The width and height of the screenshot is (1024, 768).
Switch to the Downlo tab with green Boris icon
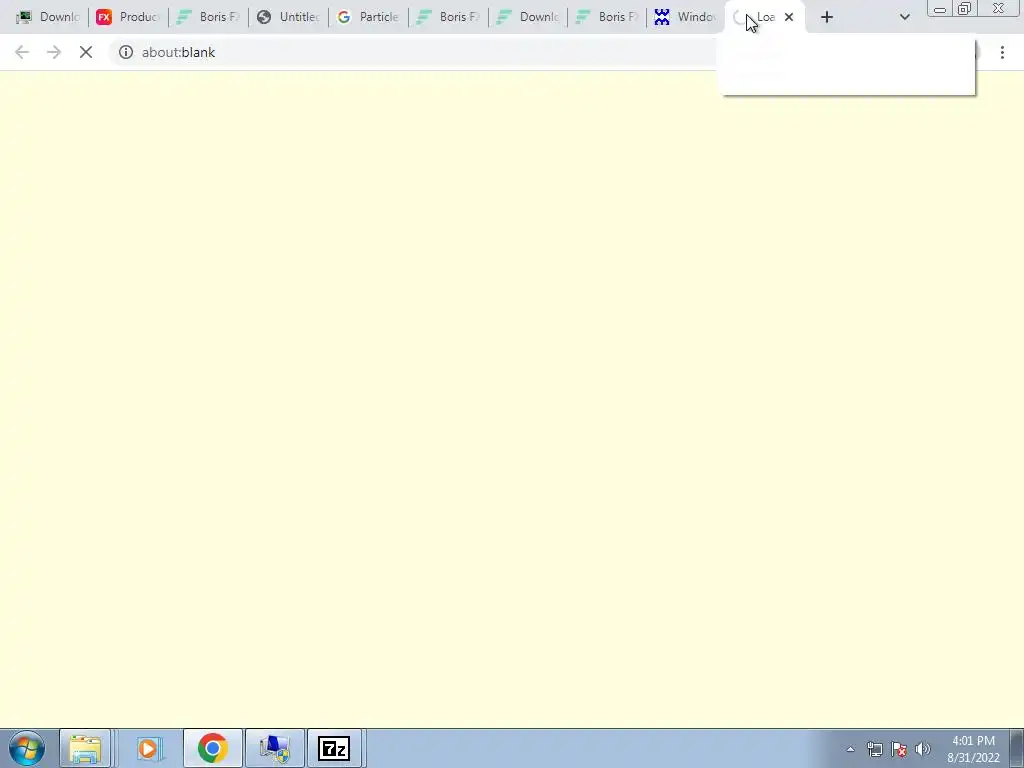pos(528,17)
